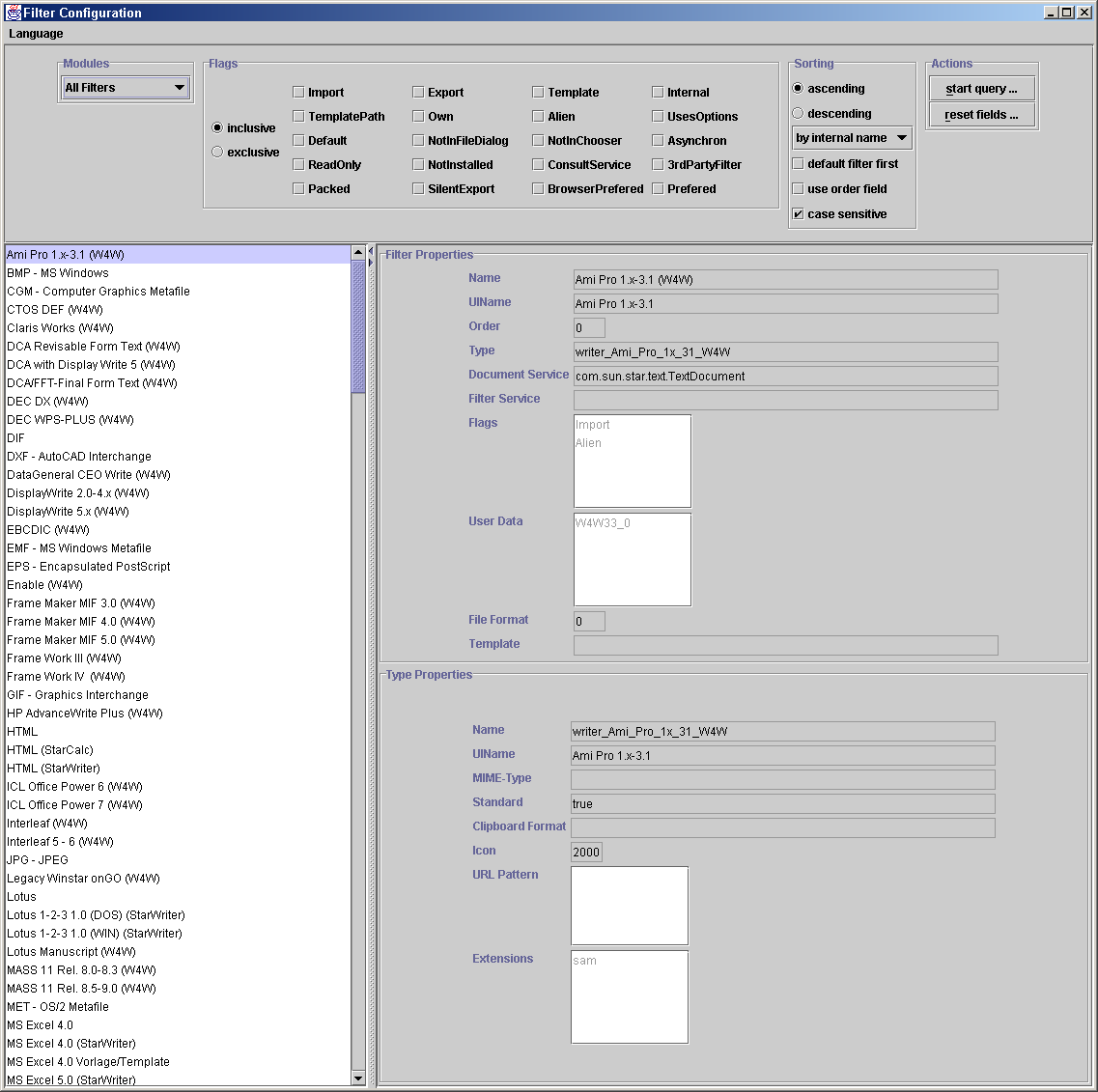Check the 3rdPartyFilter flag
Viewport: 1098px width, 1092px height.
[658, 165]
